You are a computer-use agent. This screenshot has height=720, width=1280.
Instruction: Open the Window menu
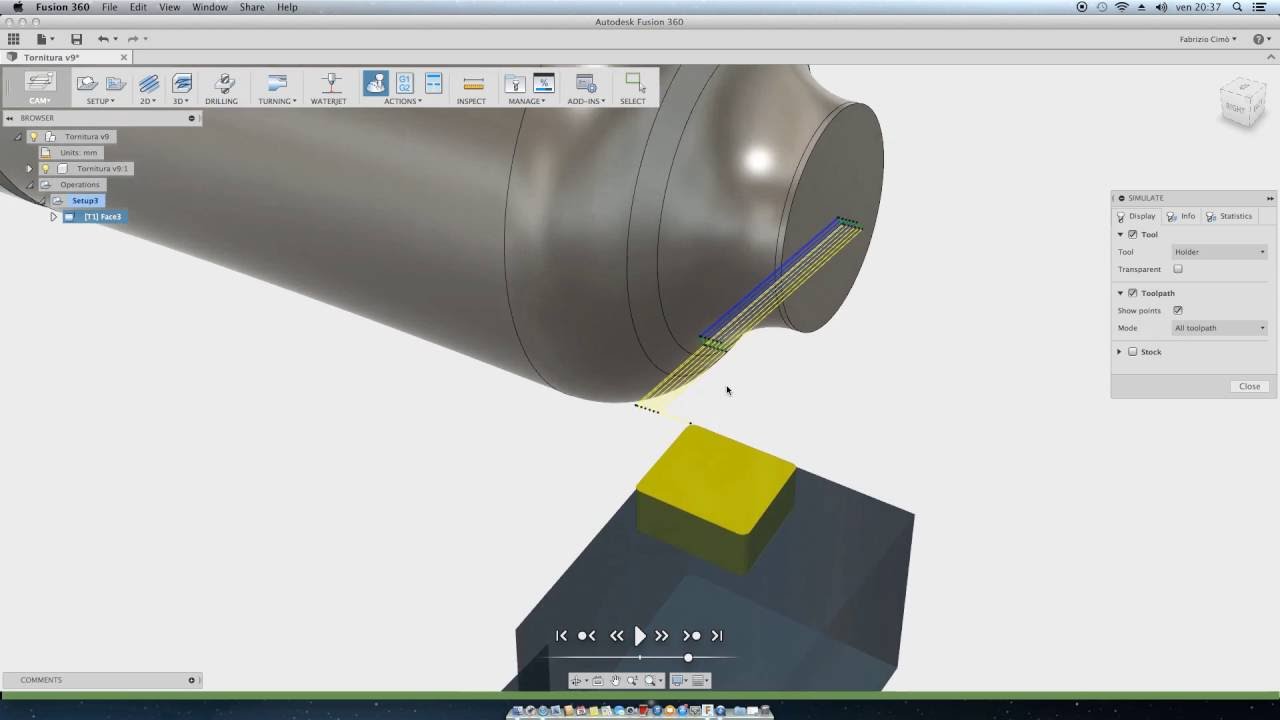[x=210, y=7]
